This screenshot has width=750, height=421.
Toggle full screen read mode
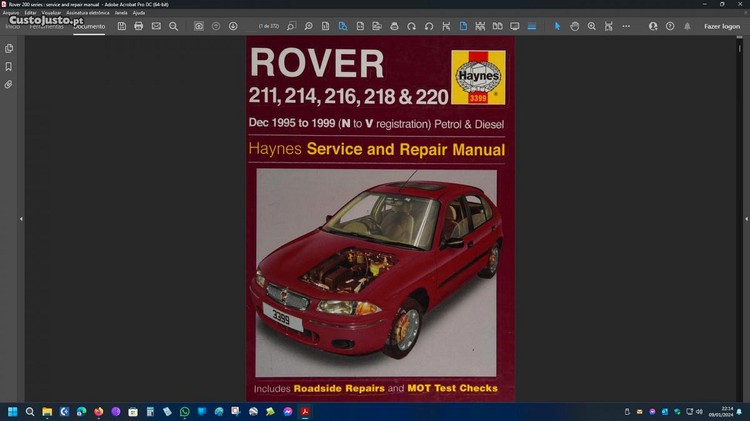(x=515, y=26)
